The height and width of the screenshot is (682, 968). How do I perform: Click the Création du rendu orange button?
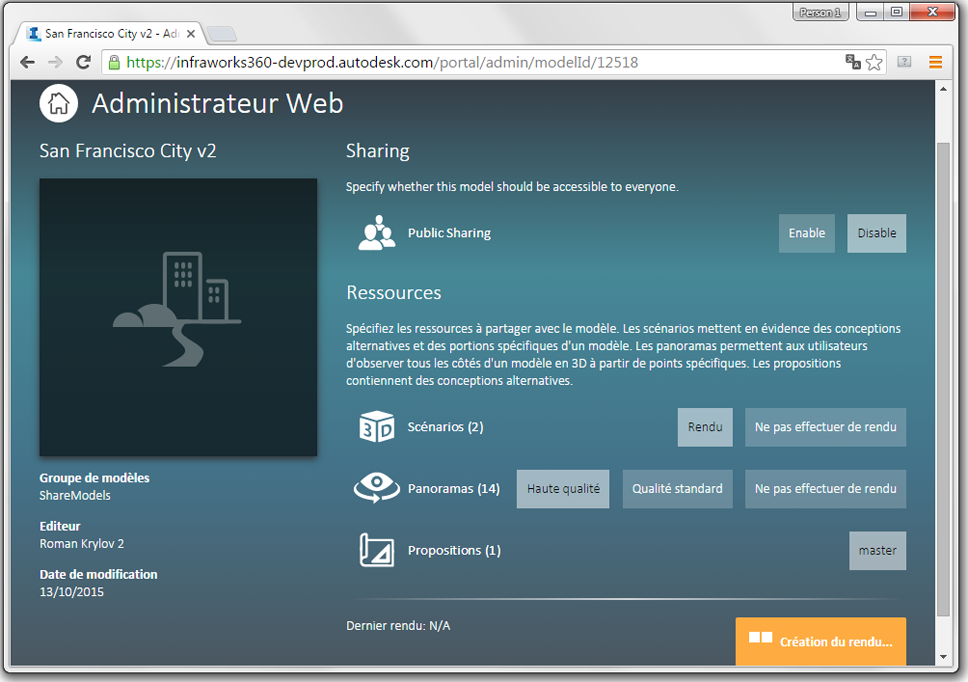(x=820, y=641)
